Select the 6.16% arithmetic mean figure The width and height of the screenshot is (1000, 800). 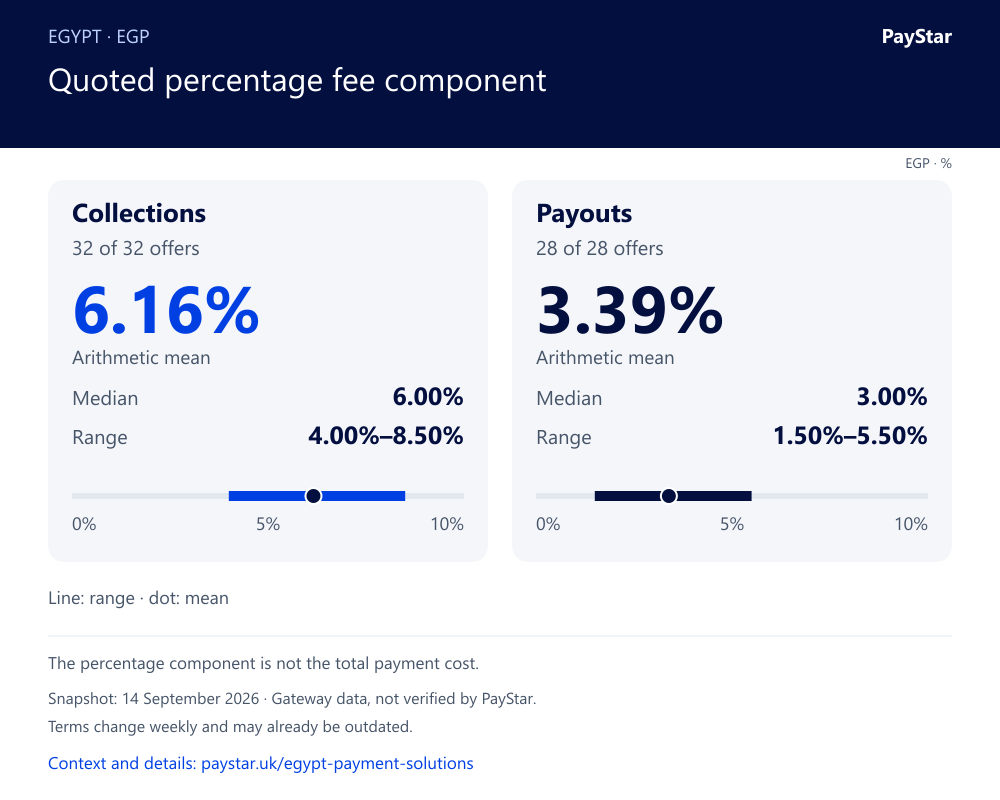coord(166,311)
